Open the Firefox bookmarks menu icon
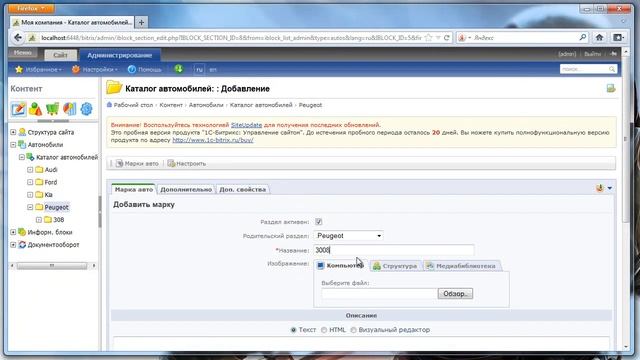 tap(618, 38)
